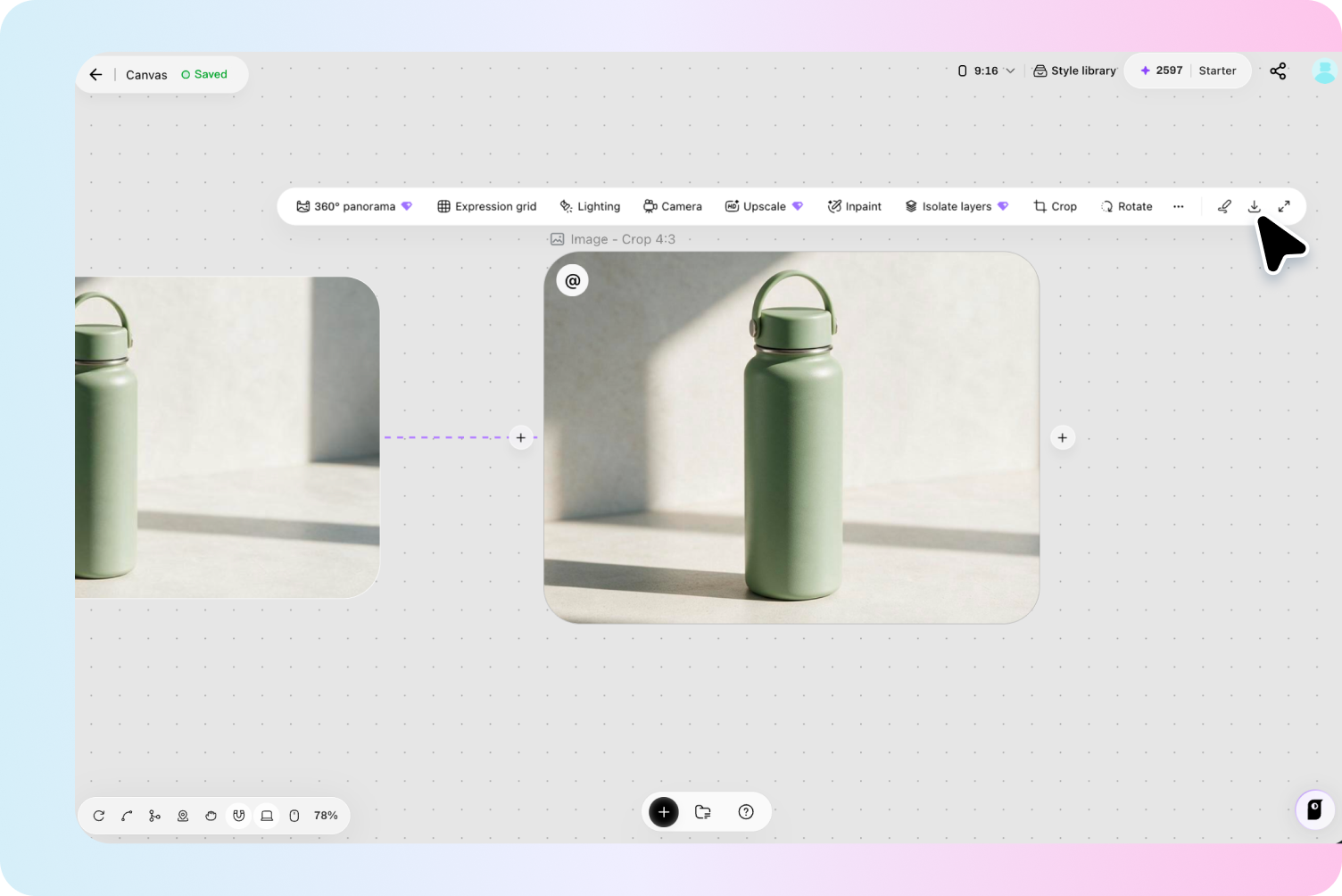Download the image via download icon

(x=1254, y=206)
